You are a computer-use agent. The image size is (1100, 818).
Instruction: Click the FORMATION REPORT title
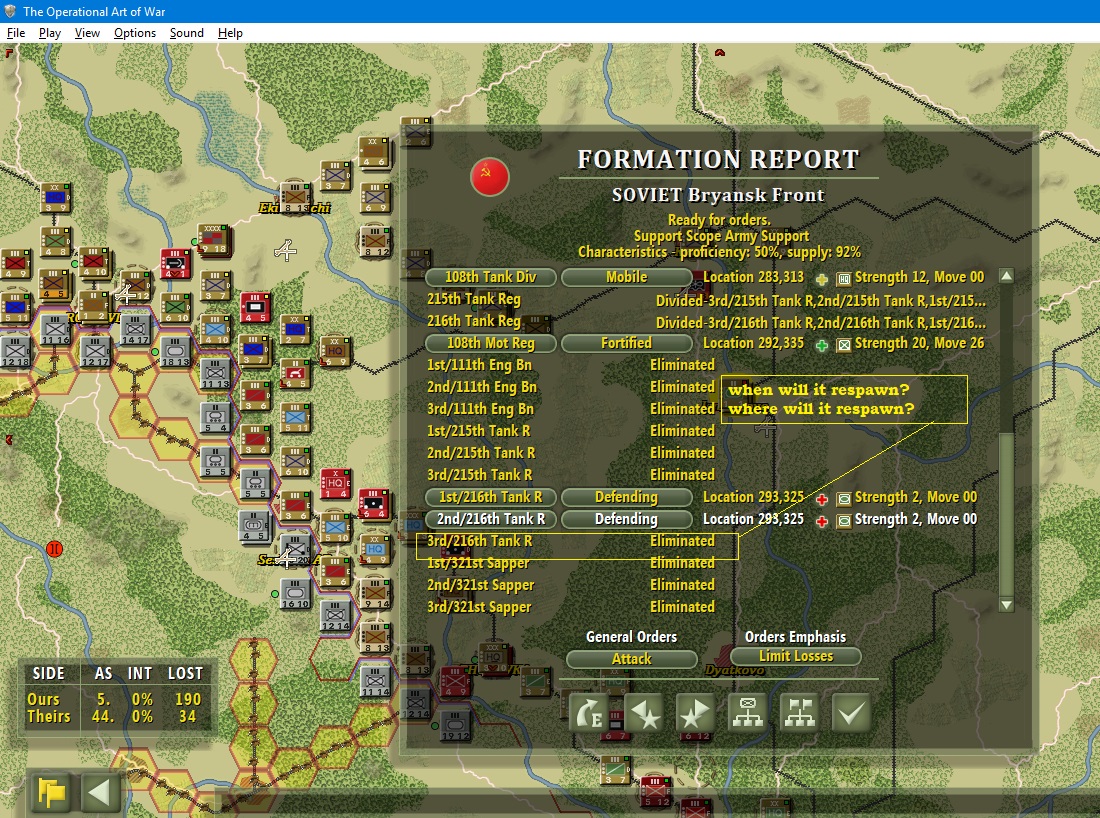(x=718, y=160)
